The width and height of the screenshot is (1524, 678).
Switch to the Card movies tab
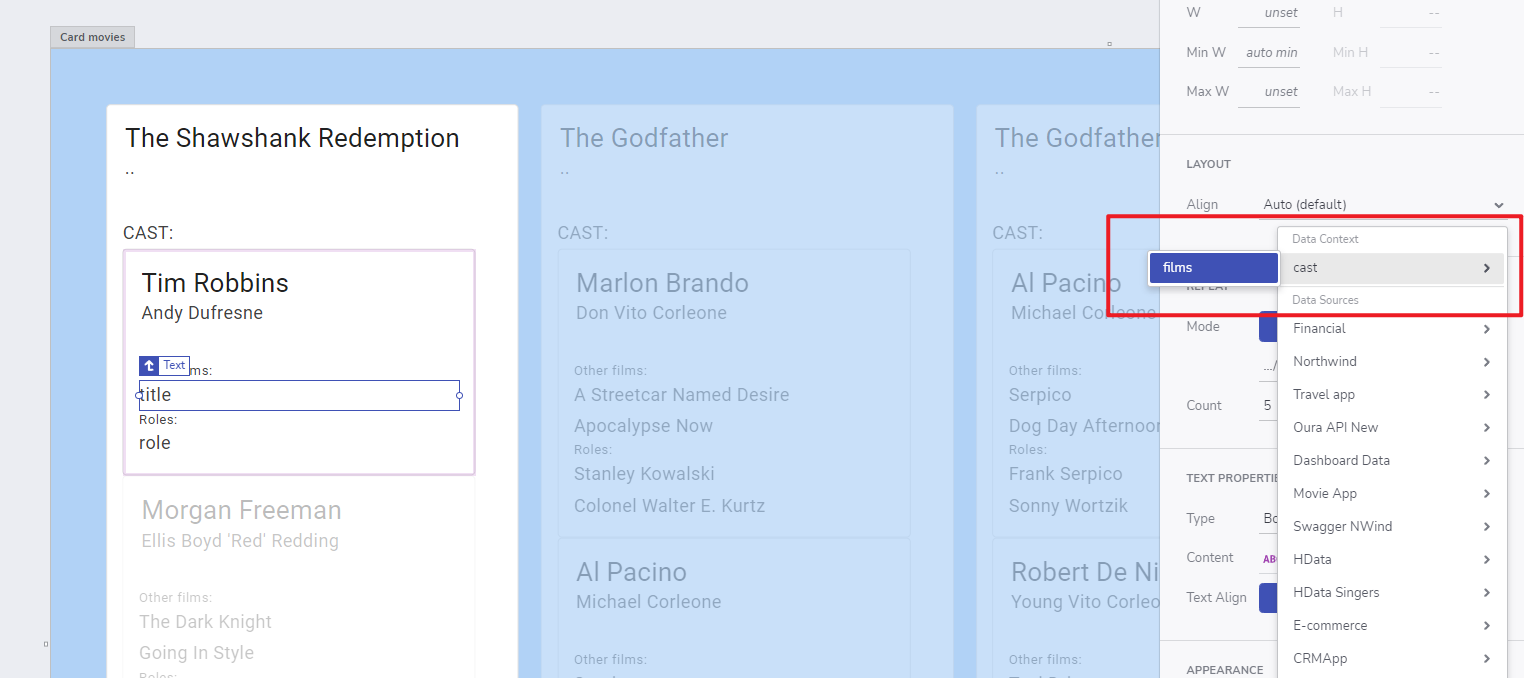[x=92, y=37]
